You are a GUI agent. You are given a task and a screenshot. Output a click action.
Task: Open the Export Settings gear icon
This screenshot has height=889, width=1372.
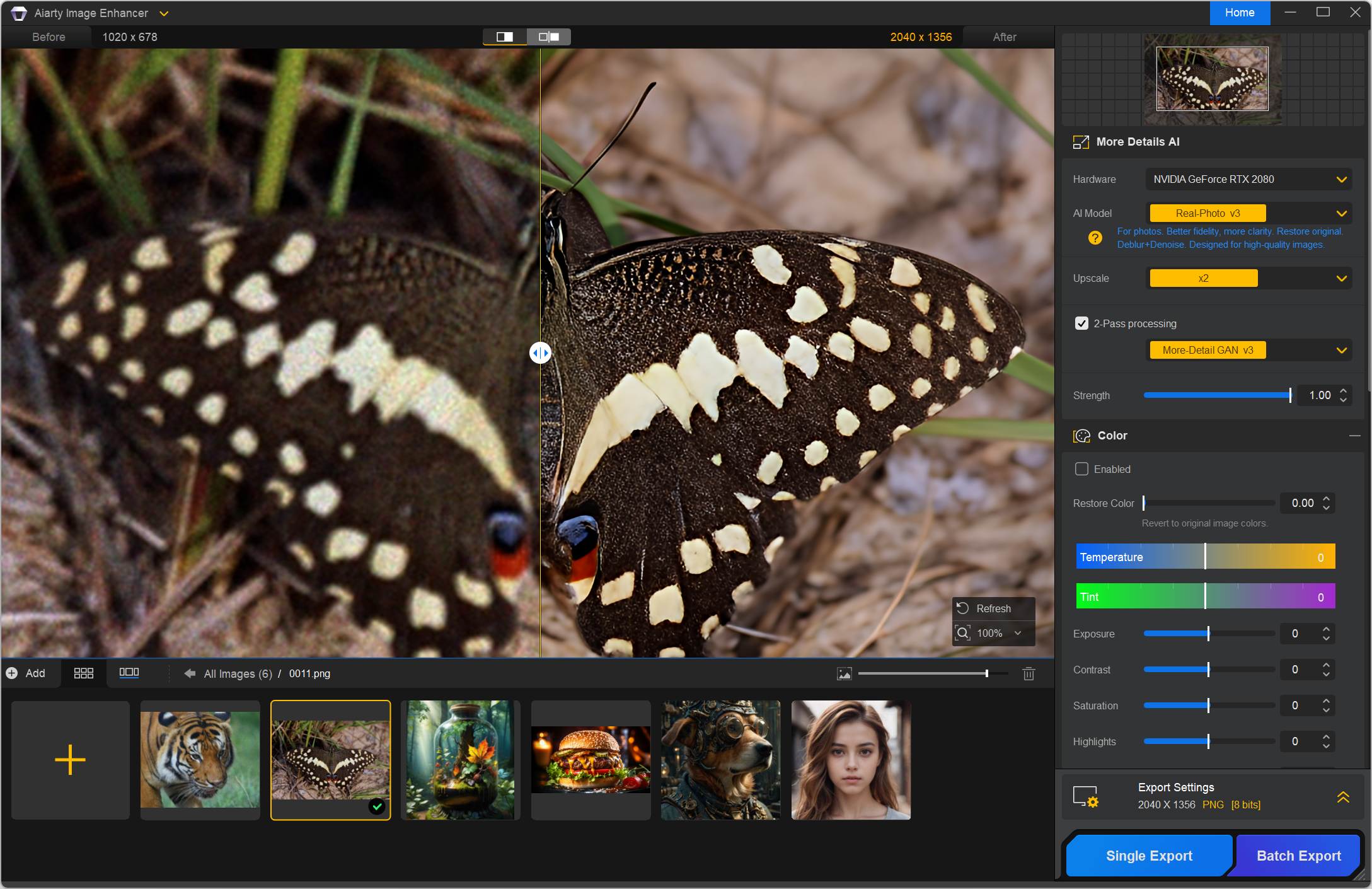click(x=1085, y=797)
